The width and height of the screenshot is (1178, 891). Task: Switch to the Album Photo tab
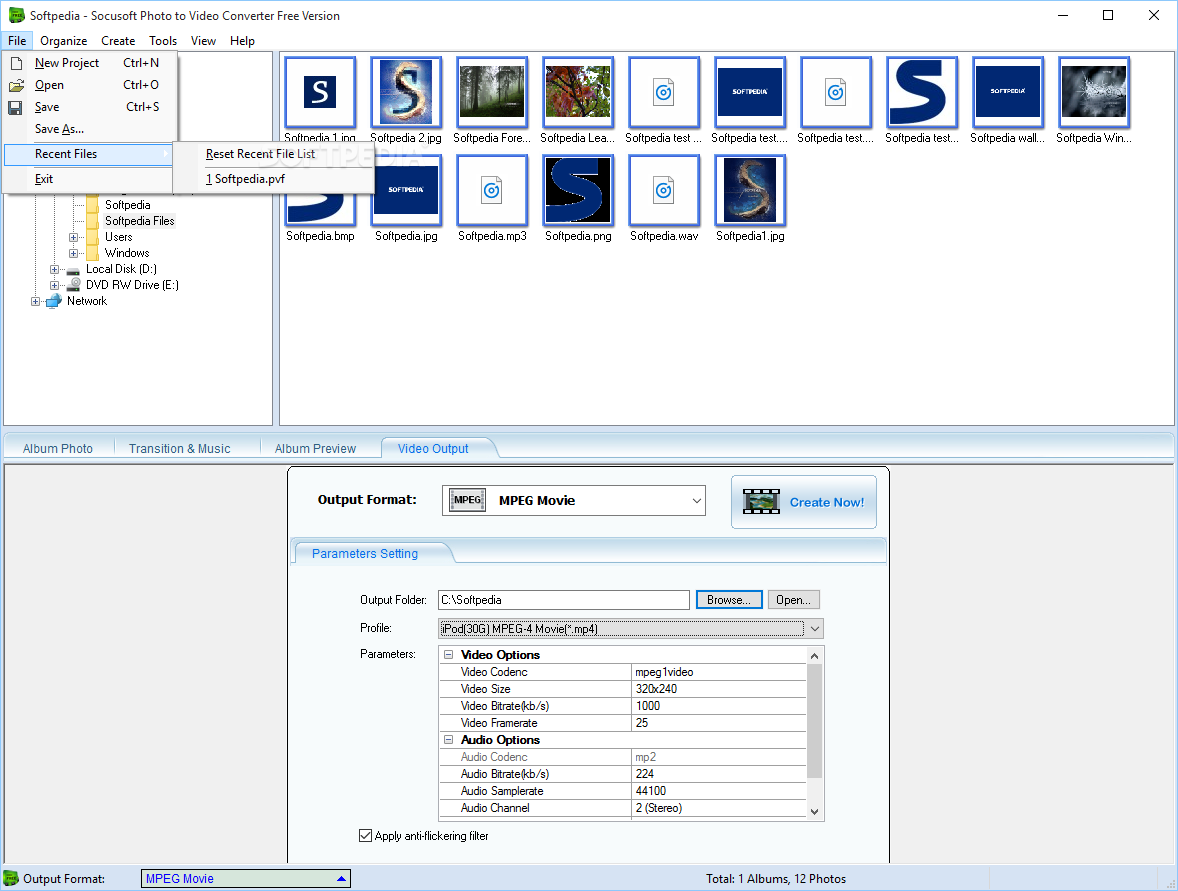click(58, 449)
